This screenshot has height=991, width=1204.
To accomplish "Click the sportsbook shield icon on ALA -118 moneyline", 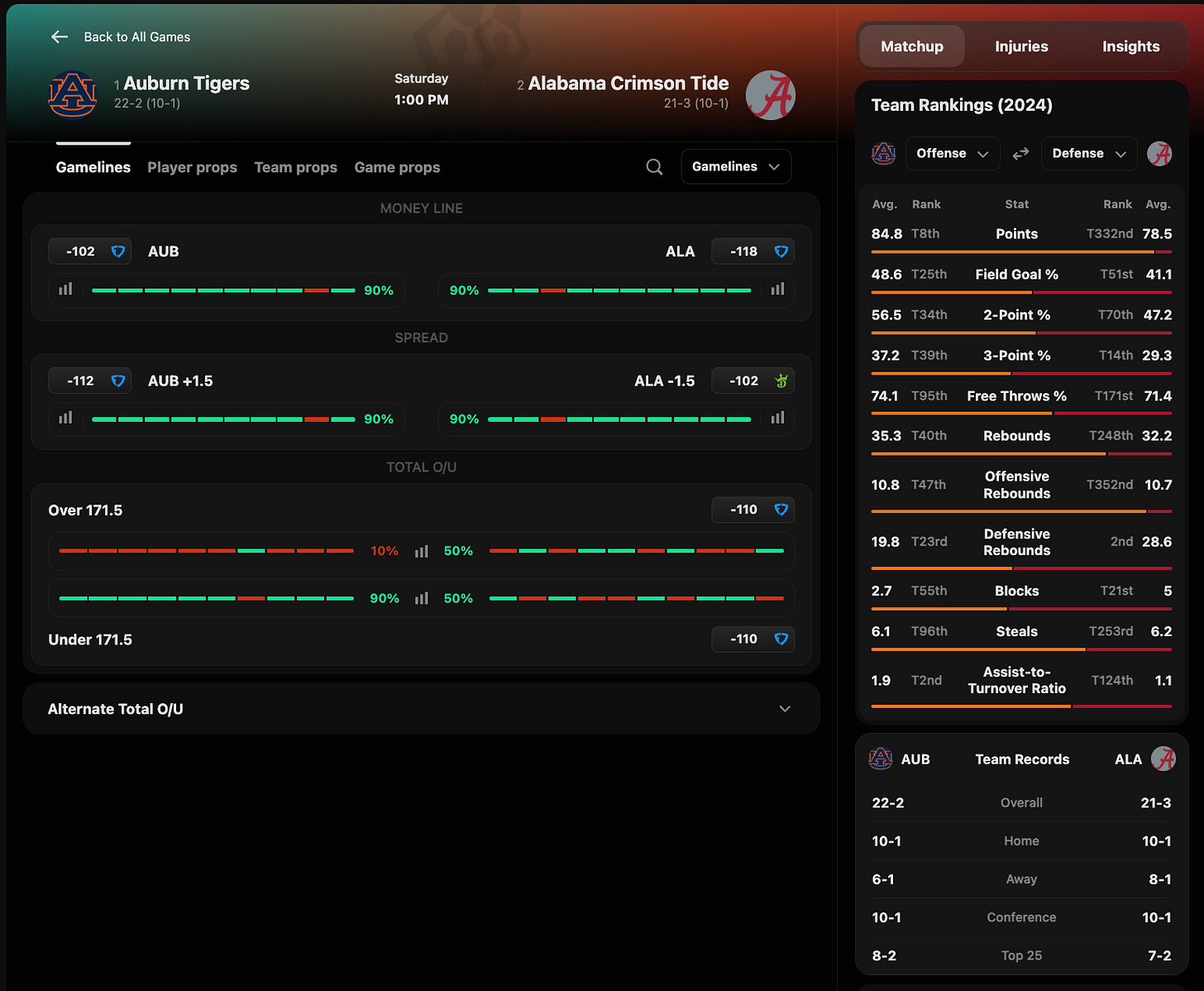I will pos(781,251).
